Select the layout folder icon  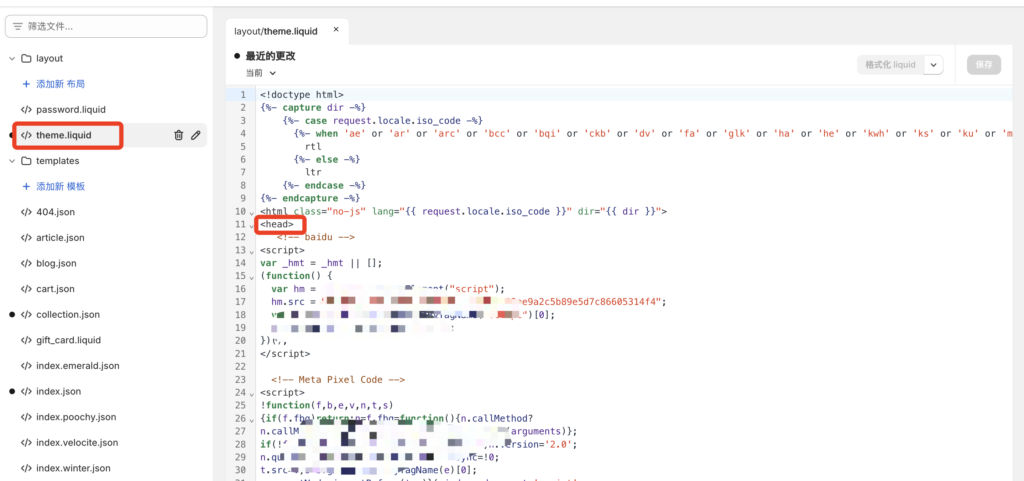(26, 58)
